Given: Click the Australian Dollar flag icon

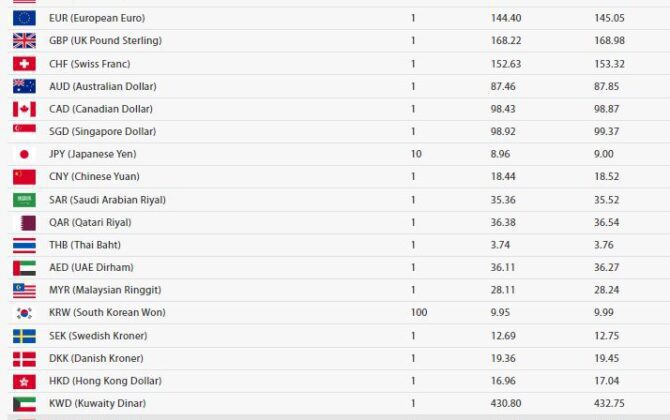Looking at the screenshot, I should (x=24, y=87).
